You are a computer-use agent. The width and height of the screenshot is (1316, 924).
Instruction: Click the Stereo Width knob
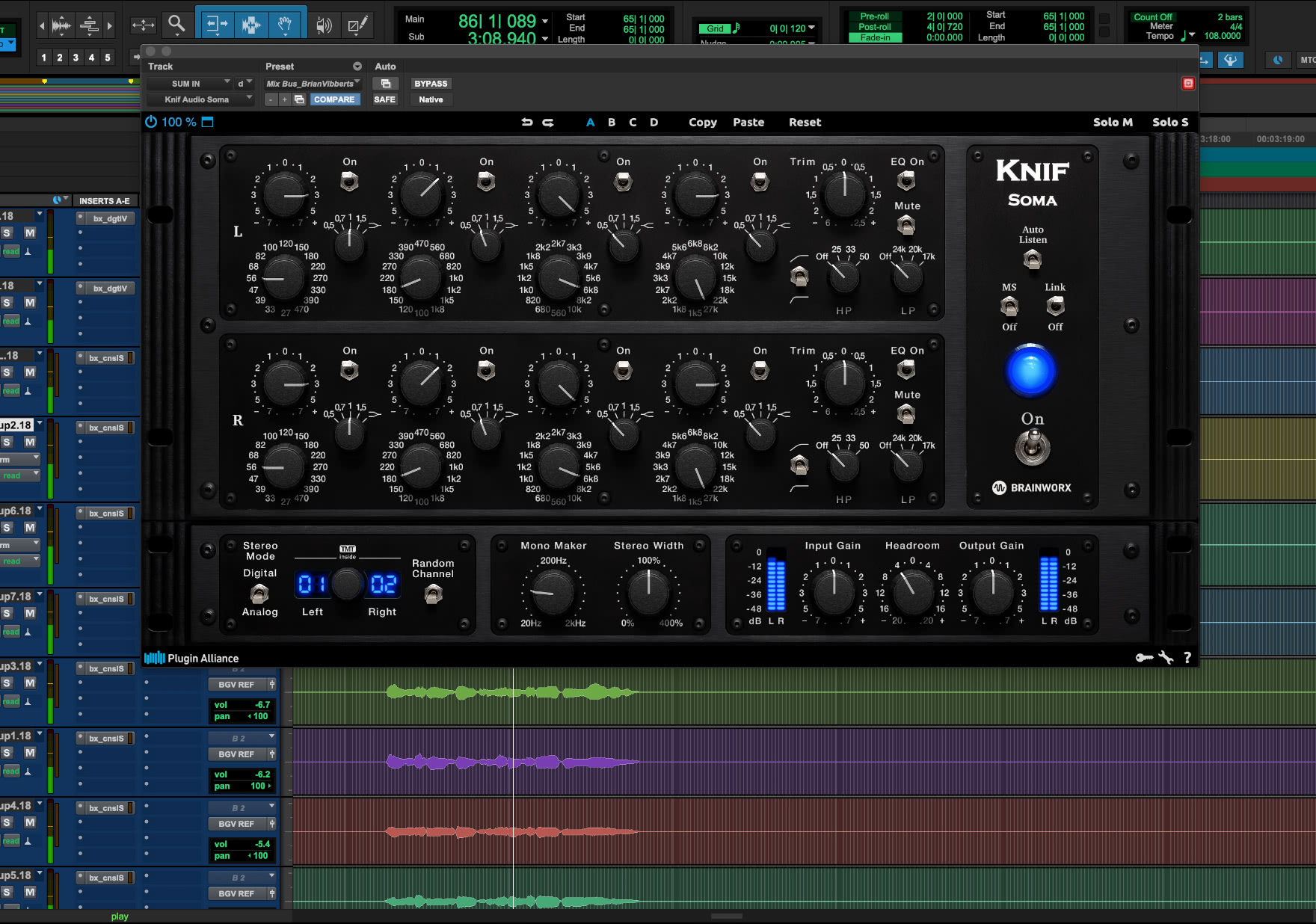click(x=648, y=593)
